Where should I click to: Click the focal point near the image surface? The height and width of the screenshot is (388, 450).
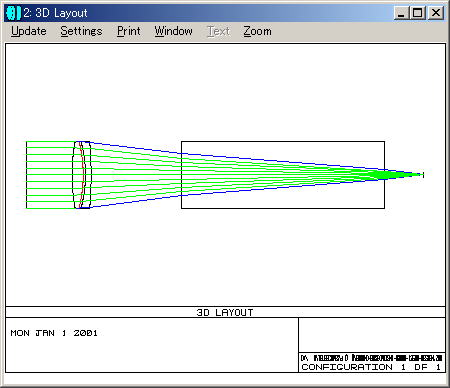(423, 174)
